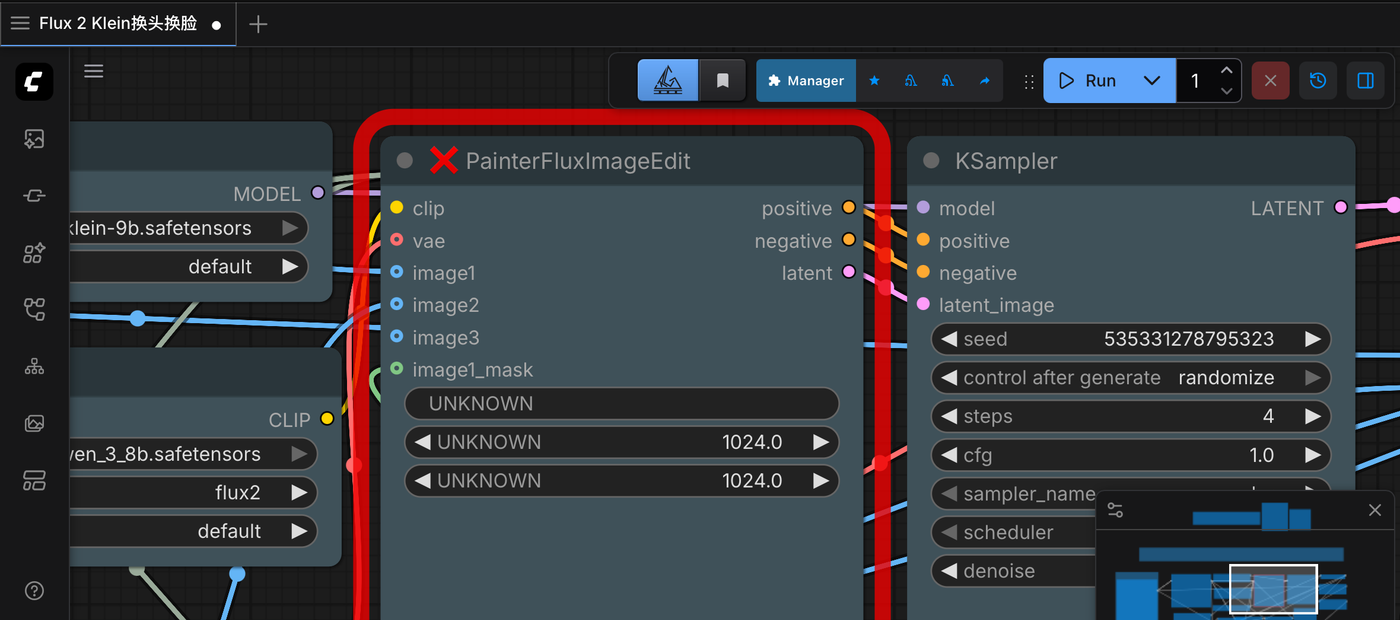Image resolution: width=1400 pixels, height=620 pixels.
Task: Open the image gallery sidebar panel
Action: point(34,424)
